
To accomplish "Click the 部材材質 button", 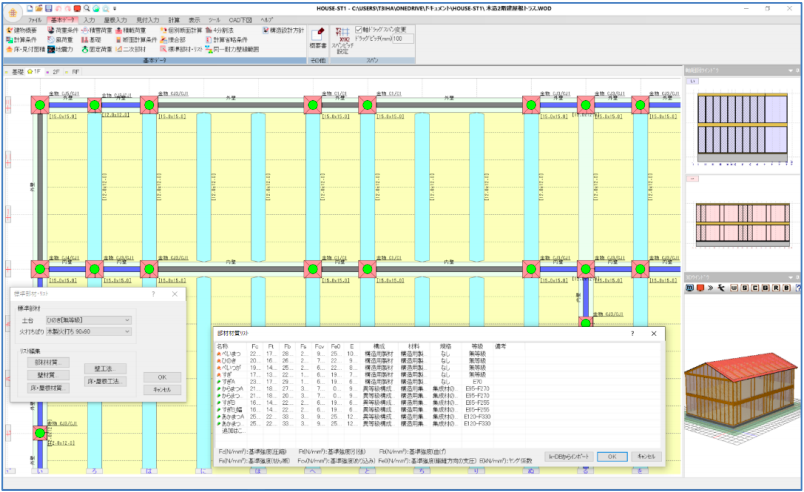I will pos(48,362).
